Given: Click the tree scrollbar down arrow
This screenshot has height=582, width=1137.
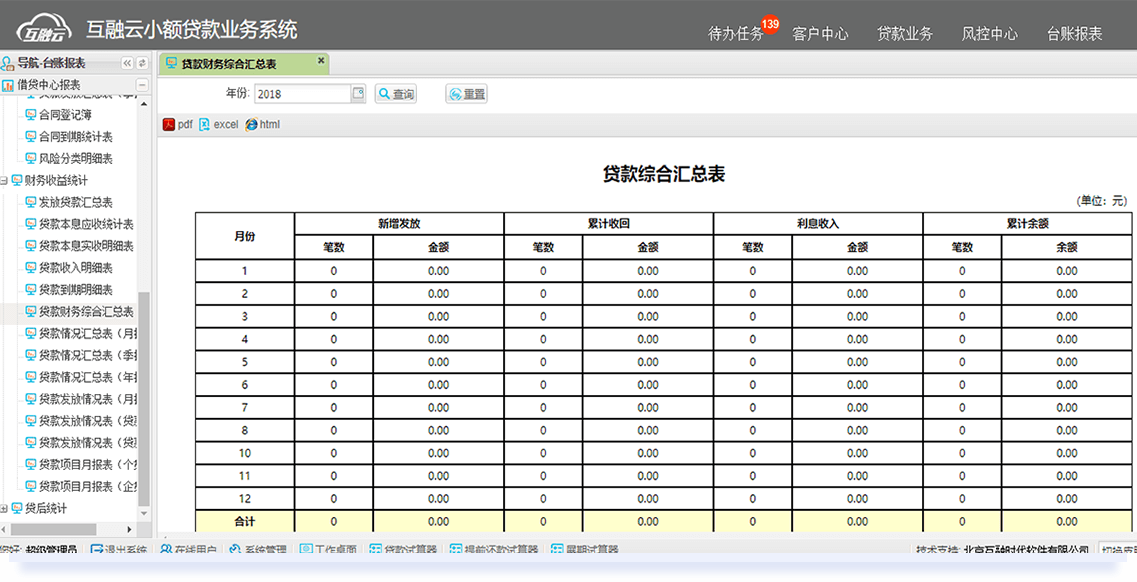Looking at the screenshot, I should 144,515.
